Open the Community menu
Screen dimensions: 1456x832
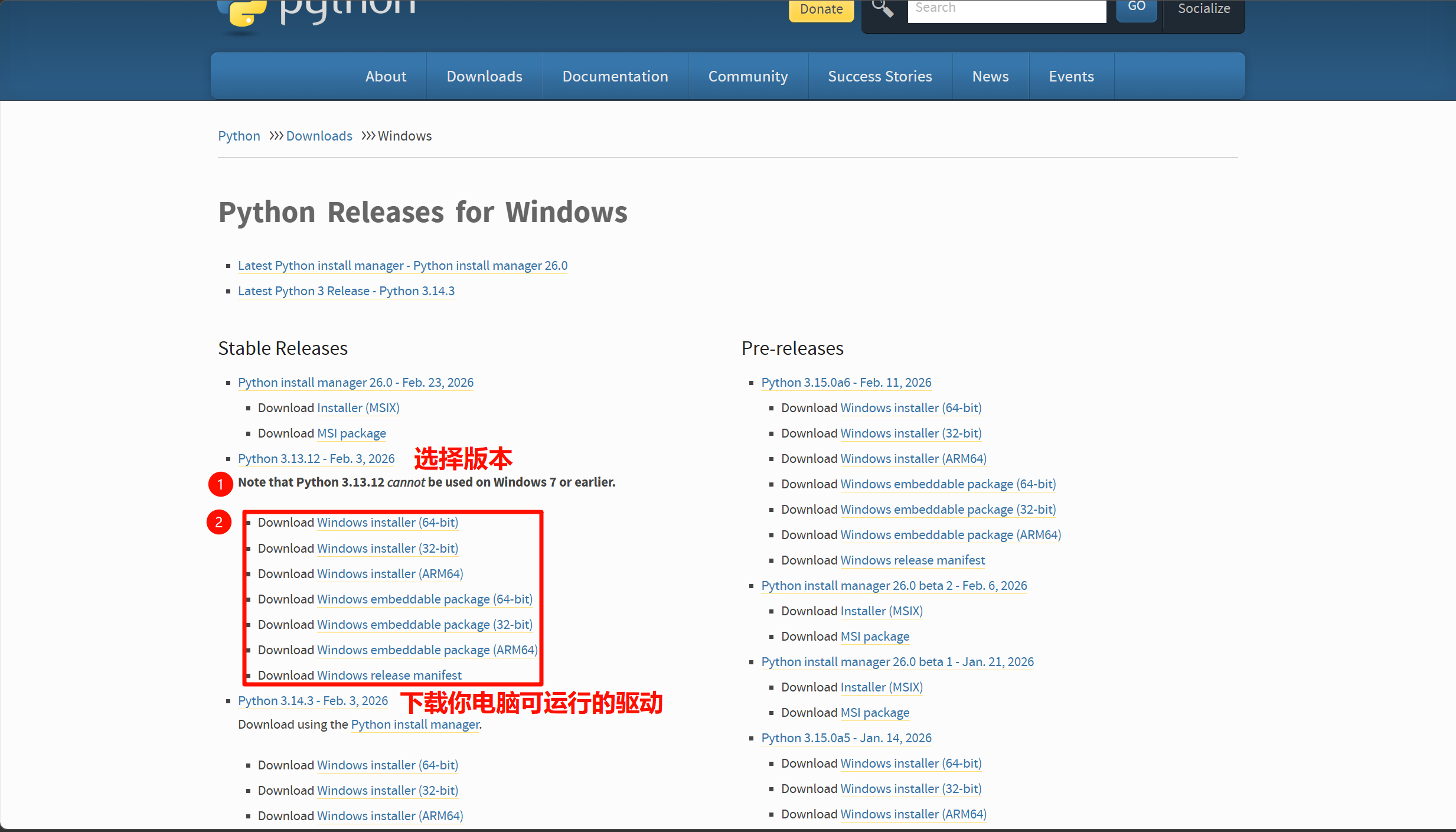748,76
